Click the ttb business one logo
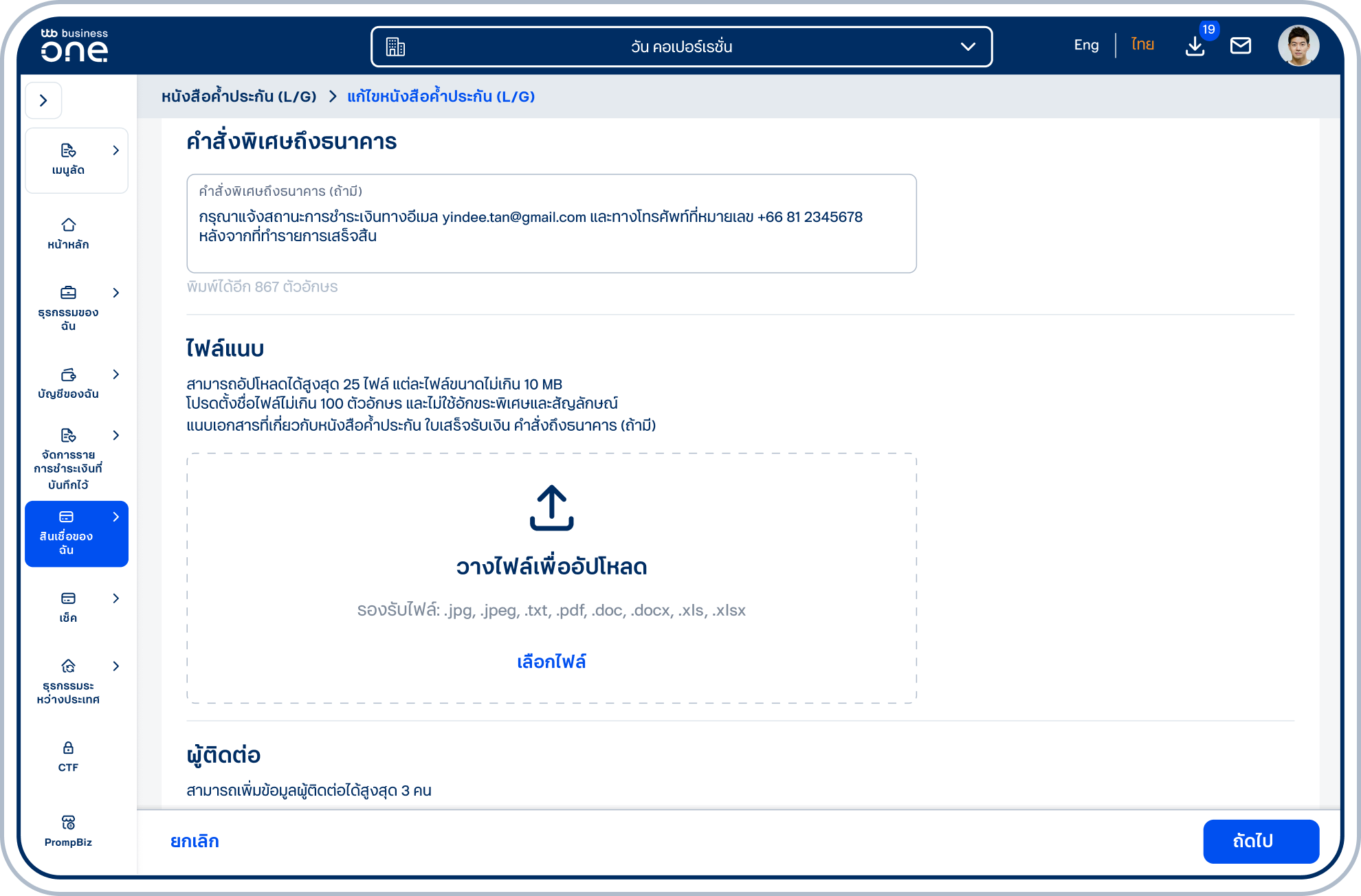The image size is (1361, 896). click(x=74, y=45)
